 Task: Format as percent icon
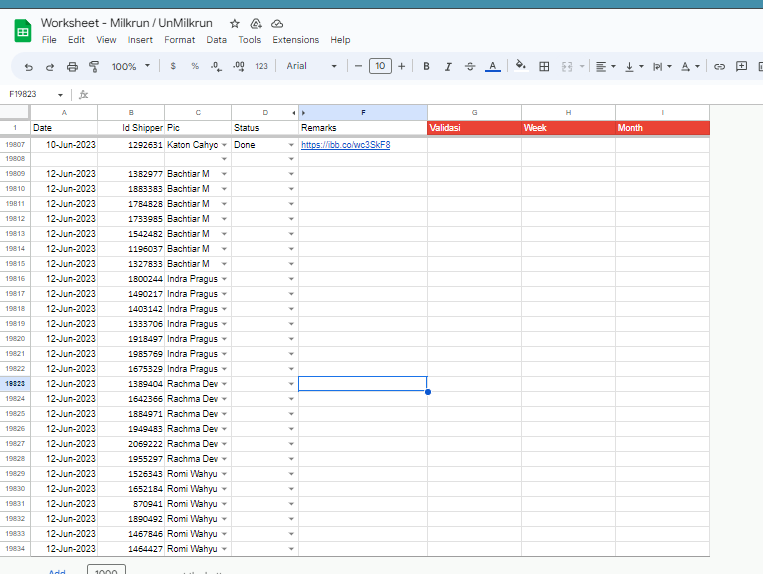tap(195, 66)
